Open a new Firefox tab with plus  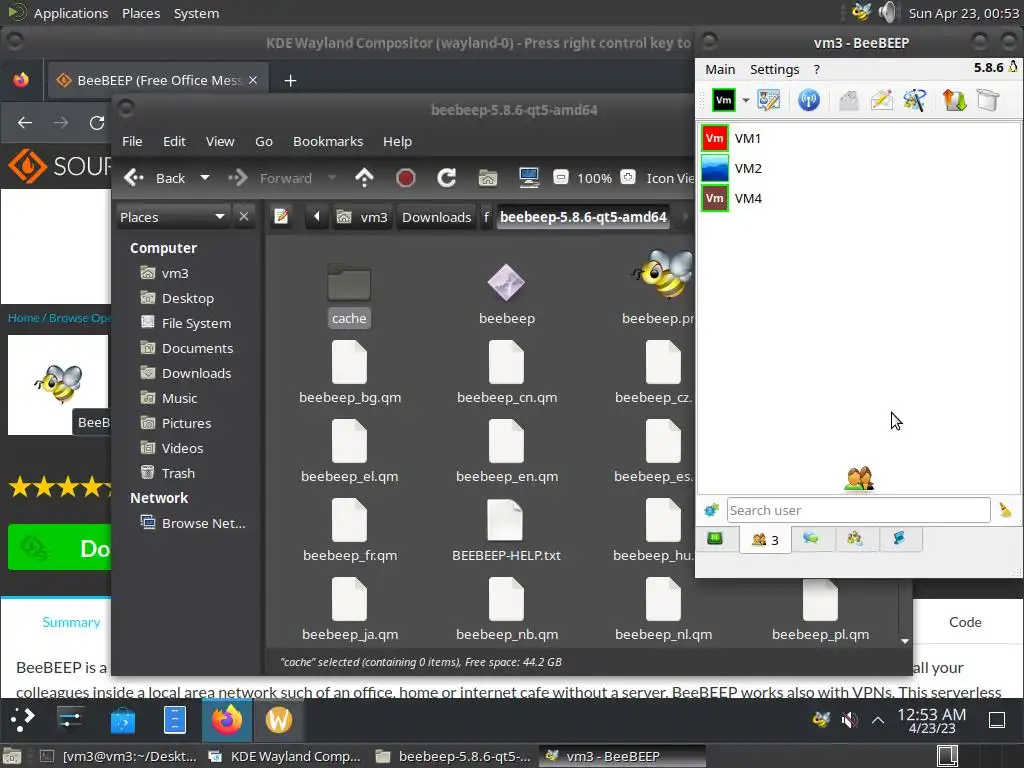click(x=291, y=80)
